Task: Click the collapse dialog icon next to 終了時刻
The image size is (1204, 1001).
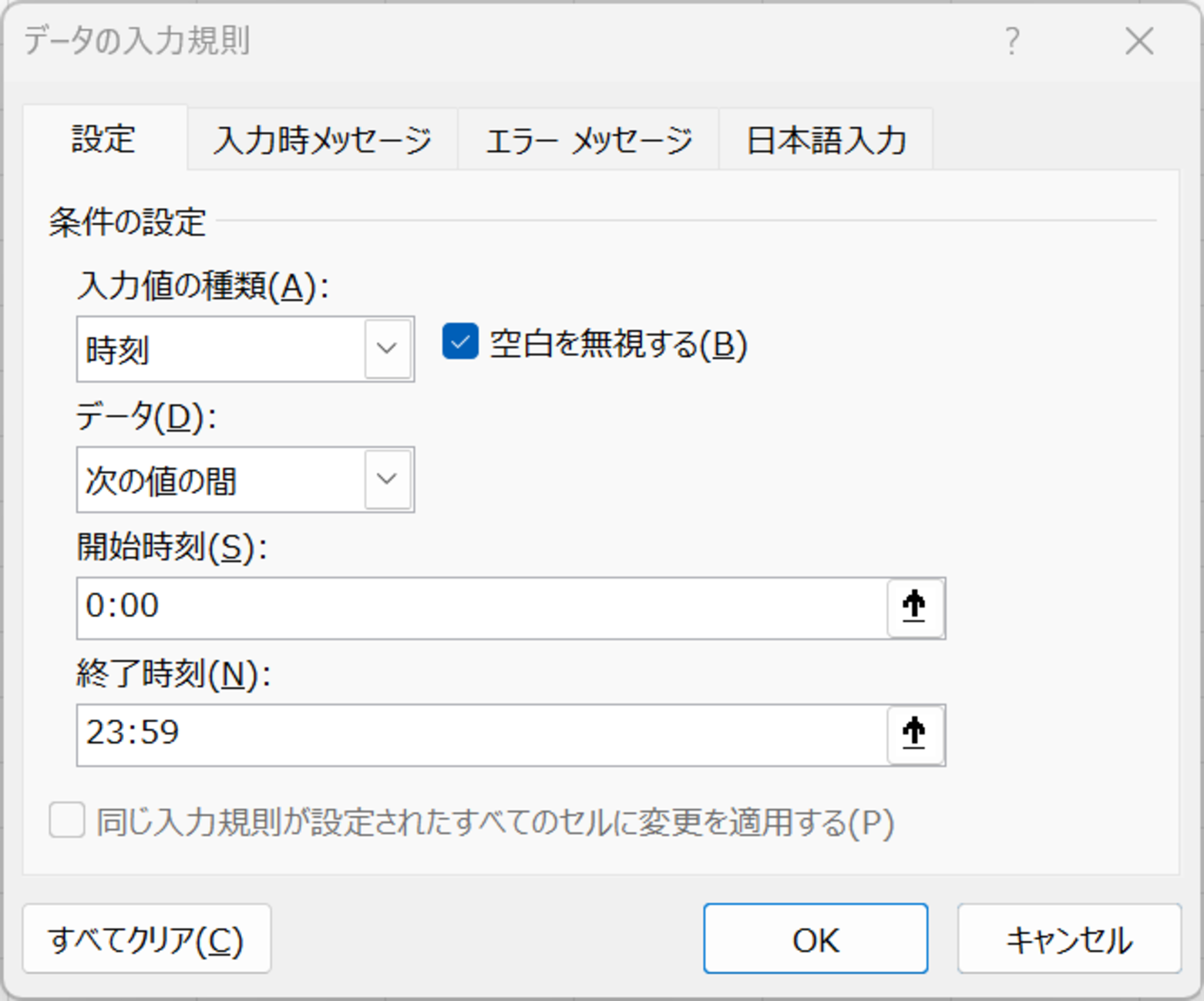Action: [914, 735]
